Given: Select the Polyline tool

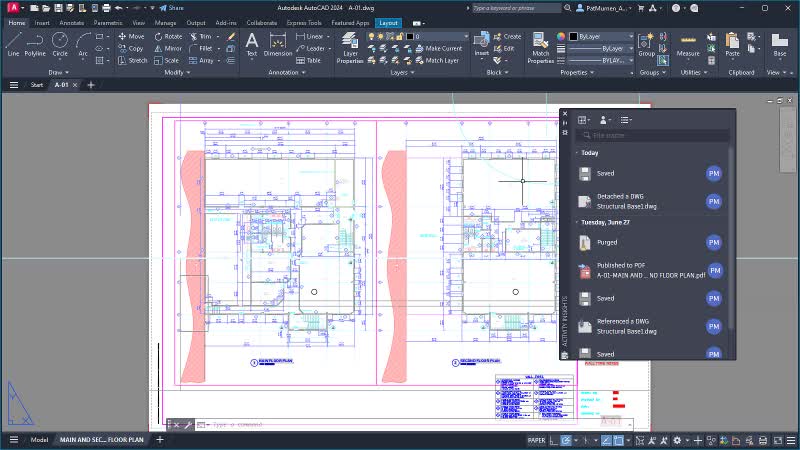Looking at the screenshot, I should tap(35, 44).
